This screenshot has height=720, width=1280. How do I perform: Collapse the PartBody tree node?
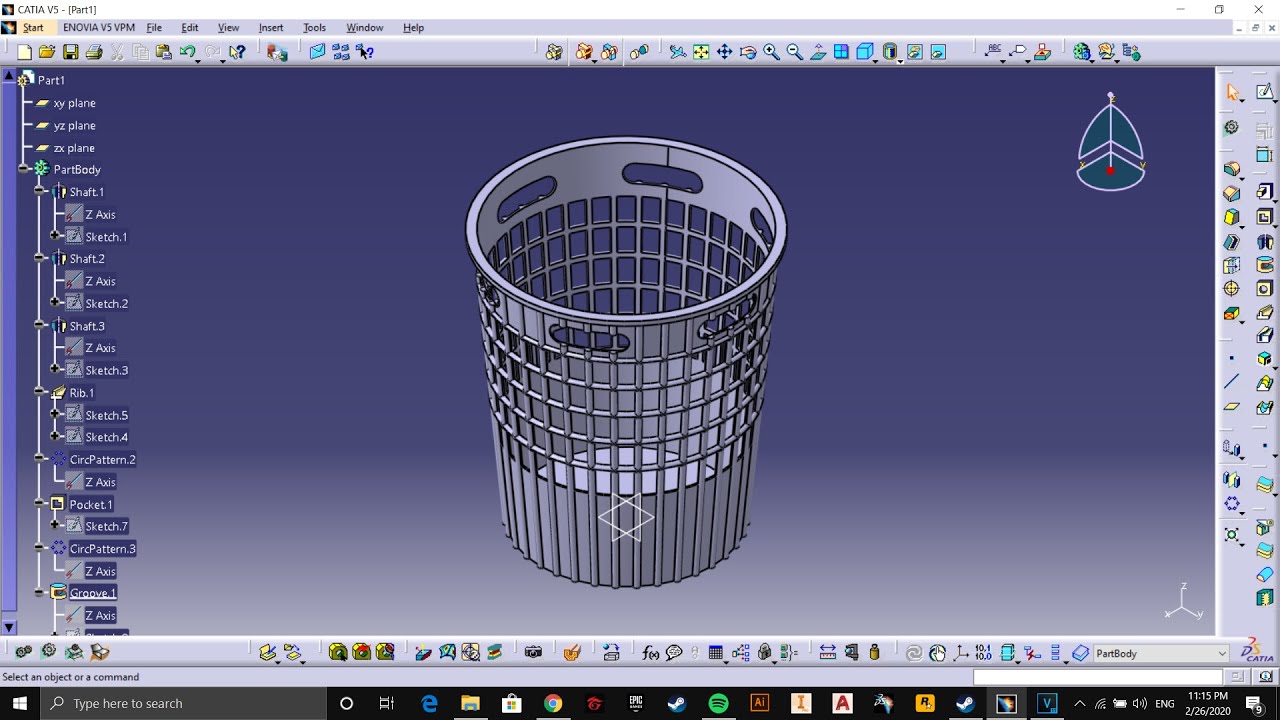(x=23, y=169)
